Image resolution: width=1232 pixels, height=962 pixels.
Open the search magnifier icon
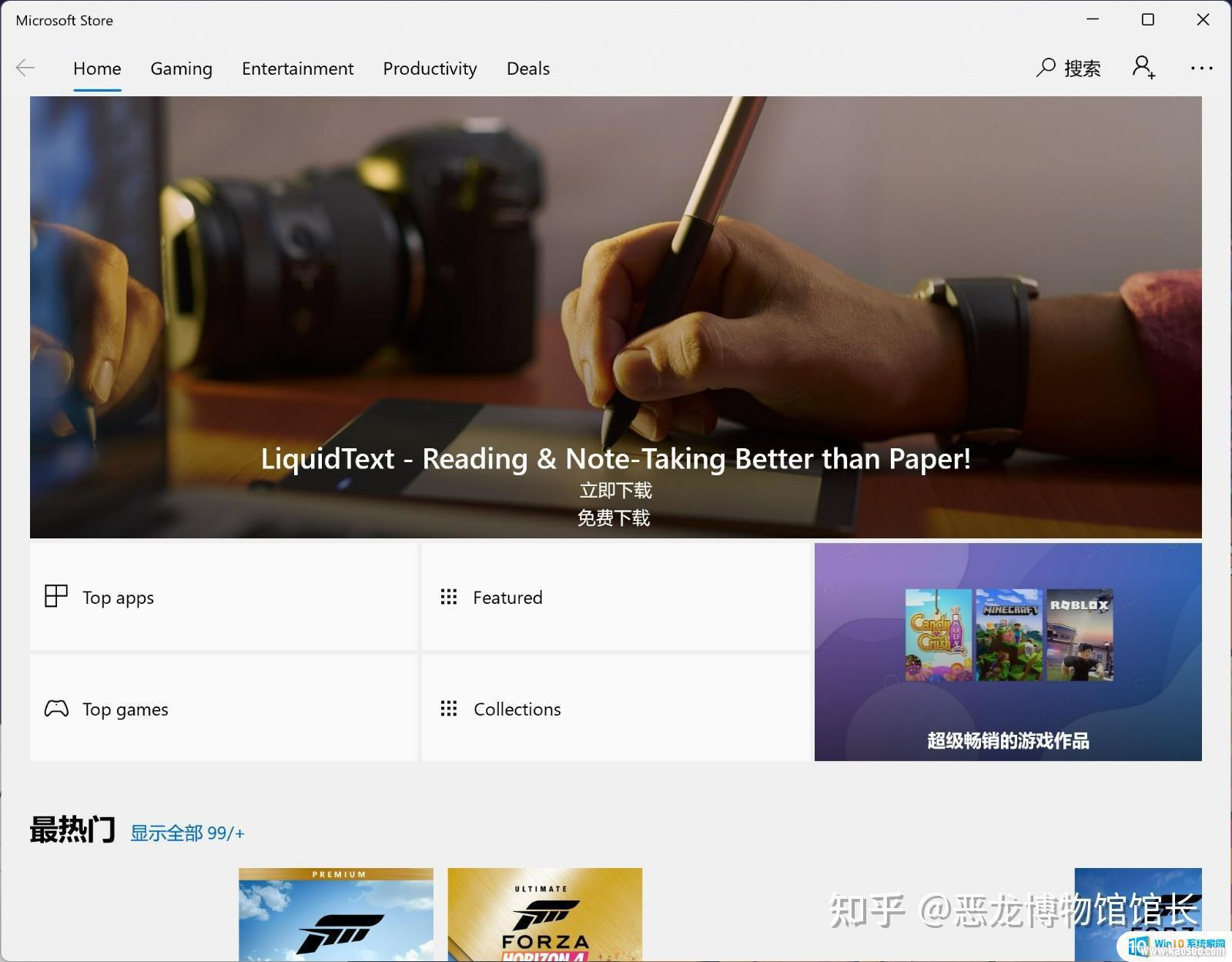(1046, 68)
